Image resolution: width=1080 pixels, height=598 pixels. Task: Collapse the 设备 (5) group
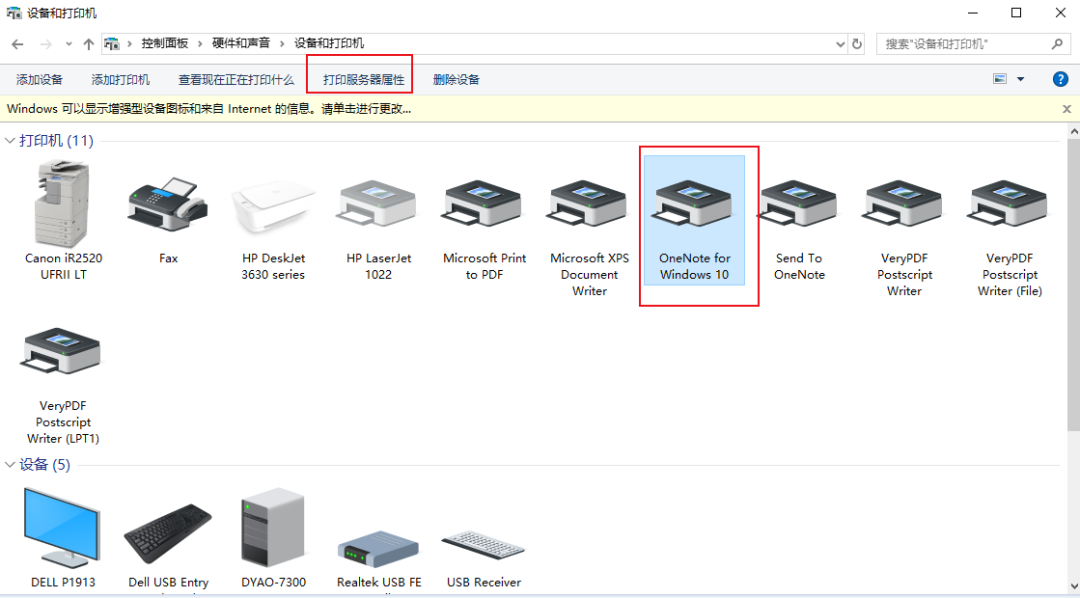[x=10, y=464]
